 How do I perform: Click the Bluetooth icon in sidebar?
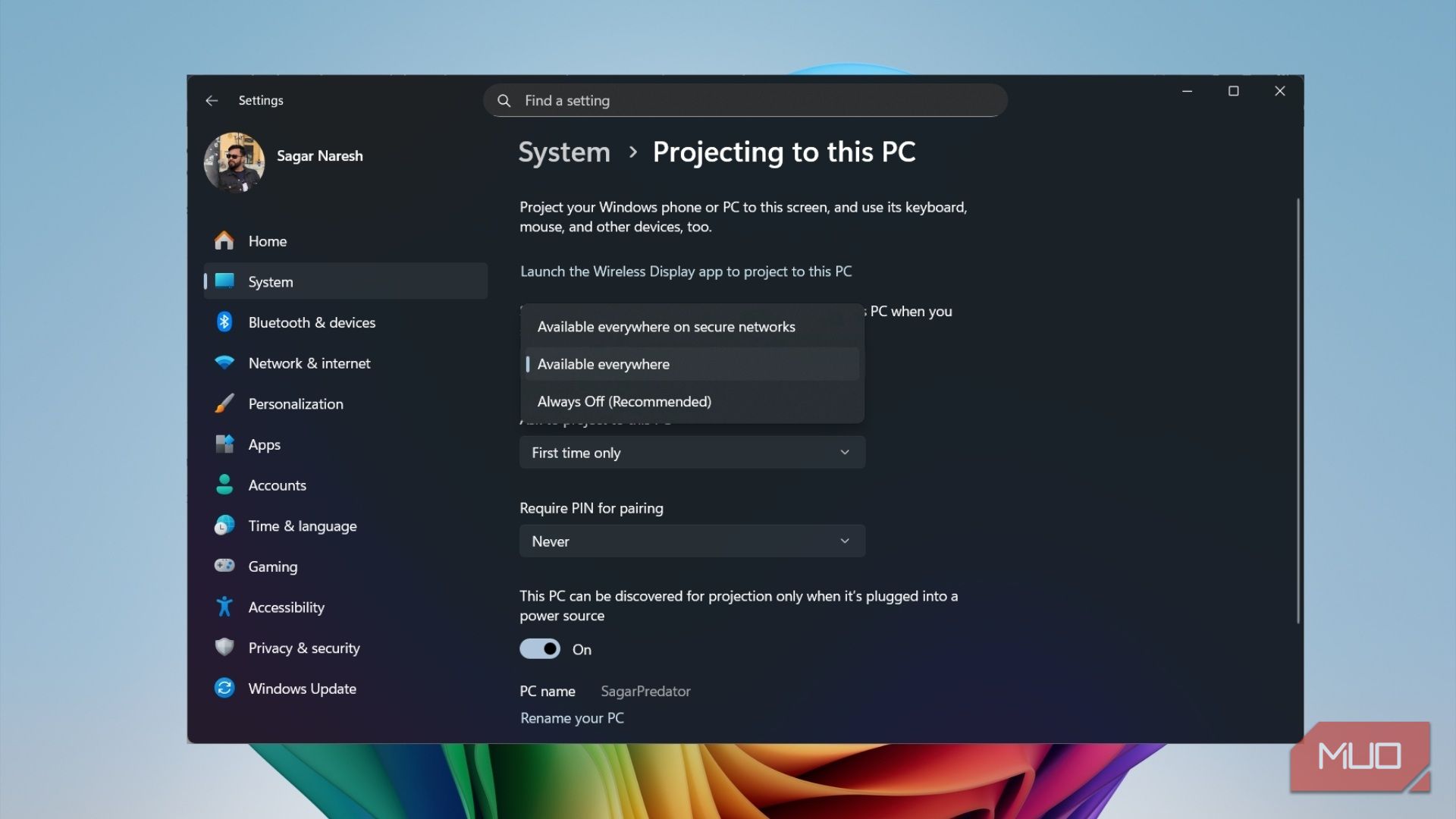(x=224, y=322)
